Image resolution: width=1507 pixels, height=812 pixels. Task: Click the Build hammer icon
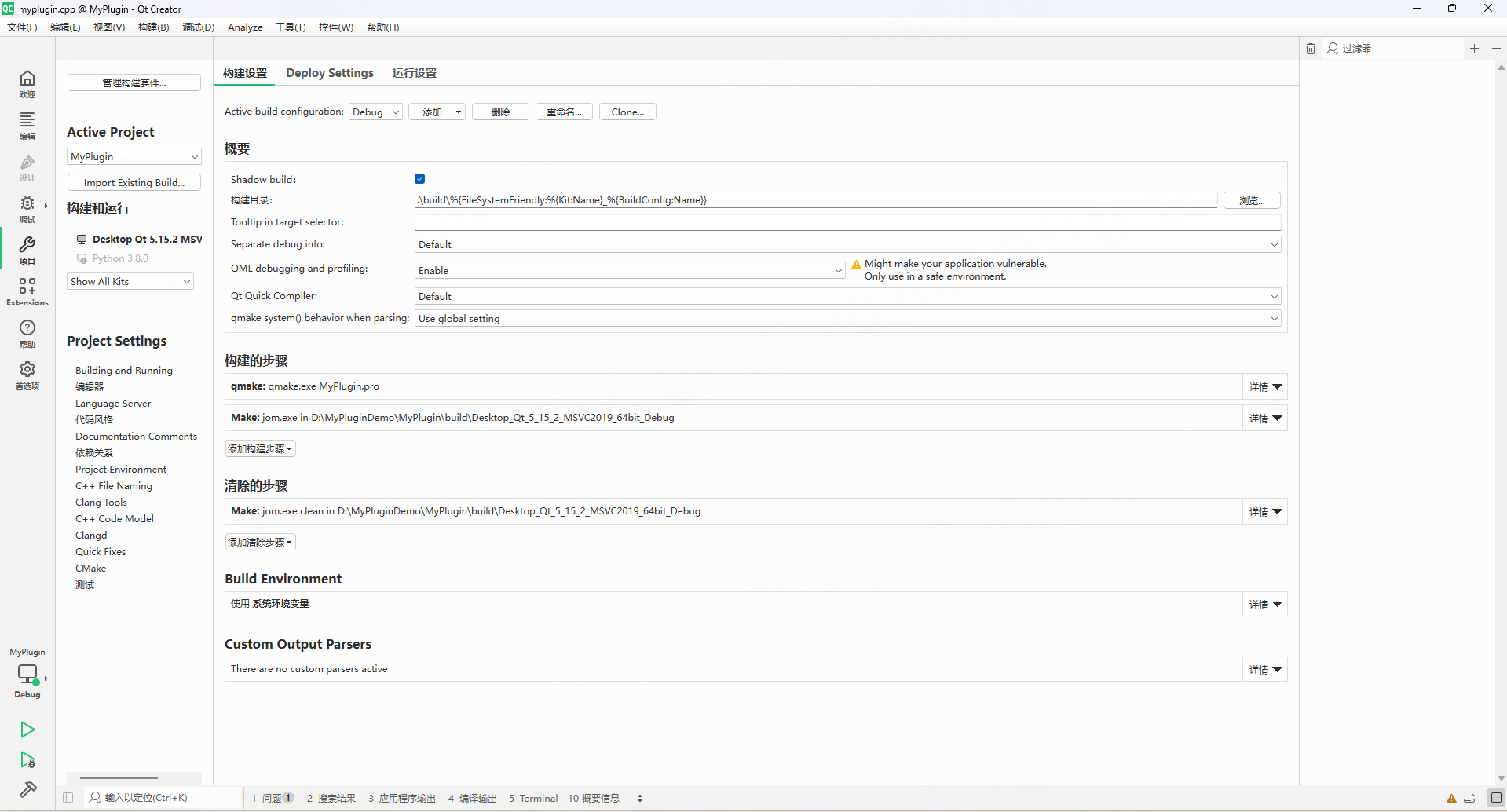(x=27, y=789)
